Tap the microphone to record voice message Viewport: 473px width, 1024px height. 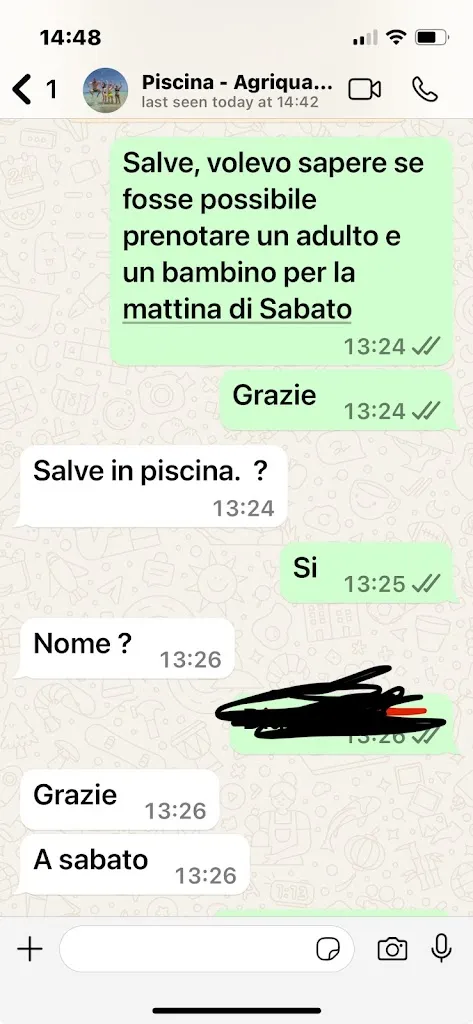(442, 948)
